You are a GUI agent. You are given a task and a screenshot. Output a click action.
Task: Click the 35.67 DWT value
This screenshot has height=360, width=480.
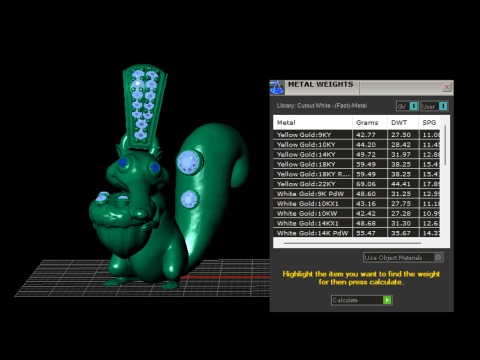[x=401, y=233]
